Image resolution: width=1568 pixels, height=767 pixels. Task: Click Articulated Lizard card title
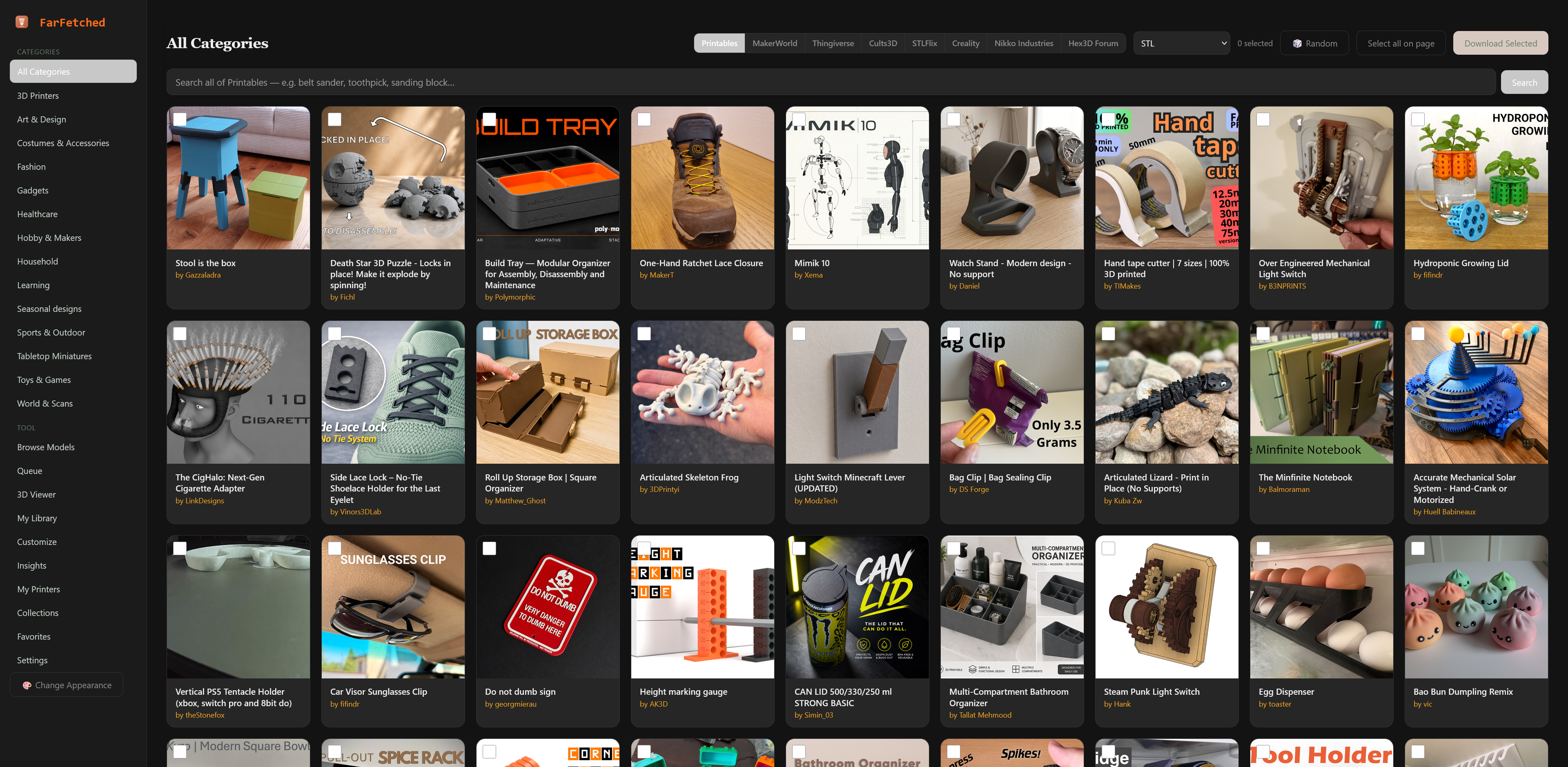coord(1156,483)
